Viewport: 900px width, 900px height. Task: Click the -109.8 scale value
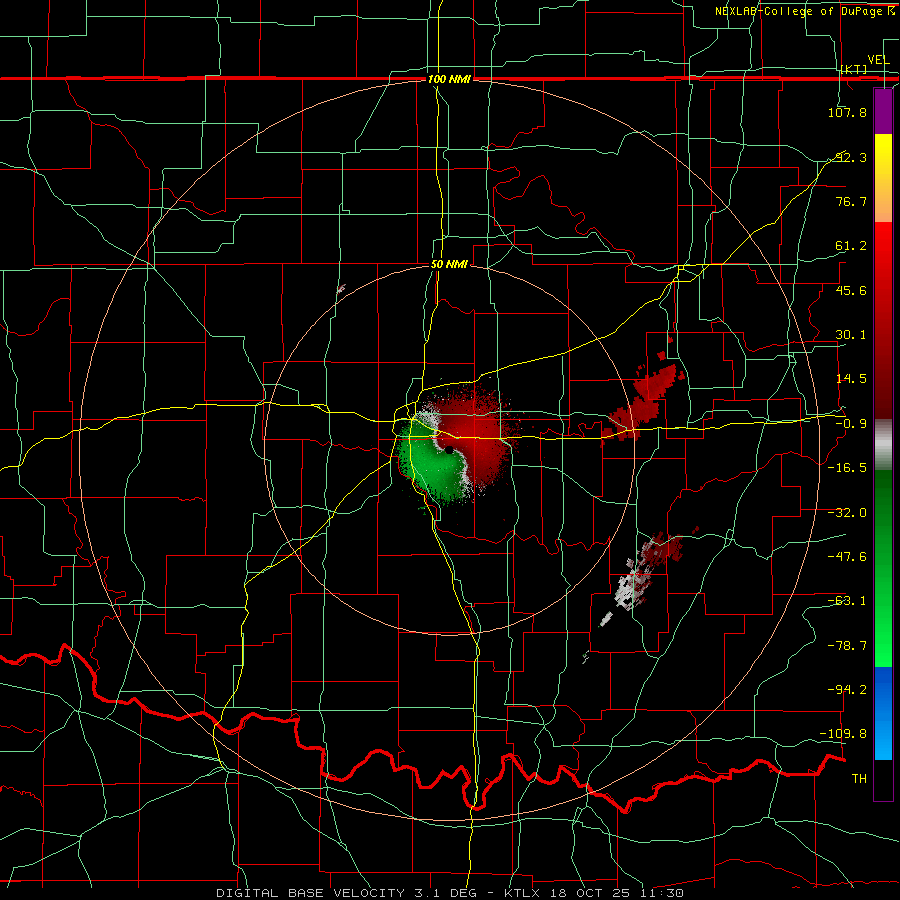[844, 734]
